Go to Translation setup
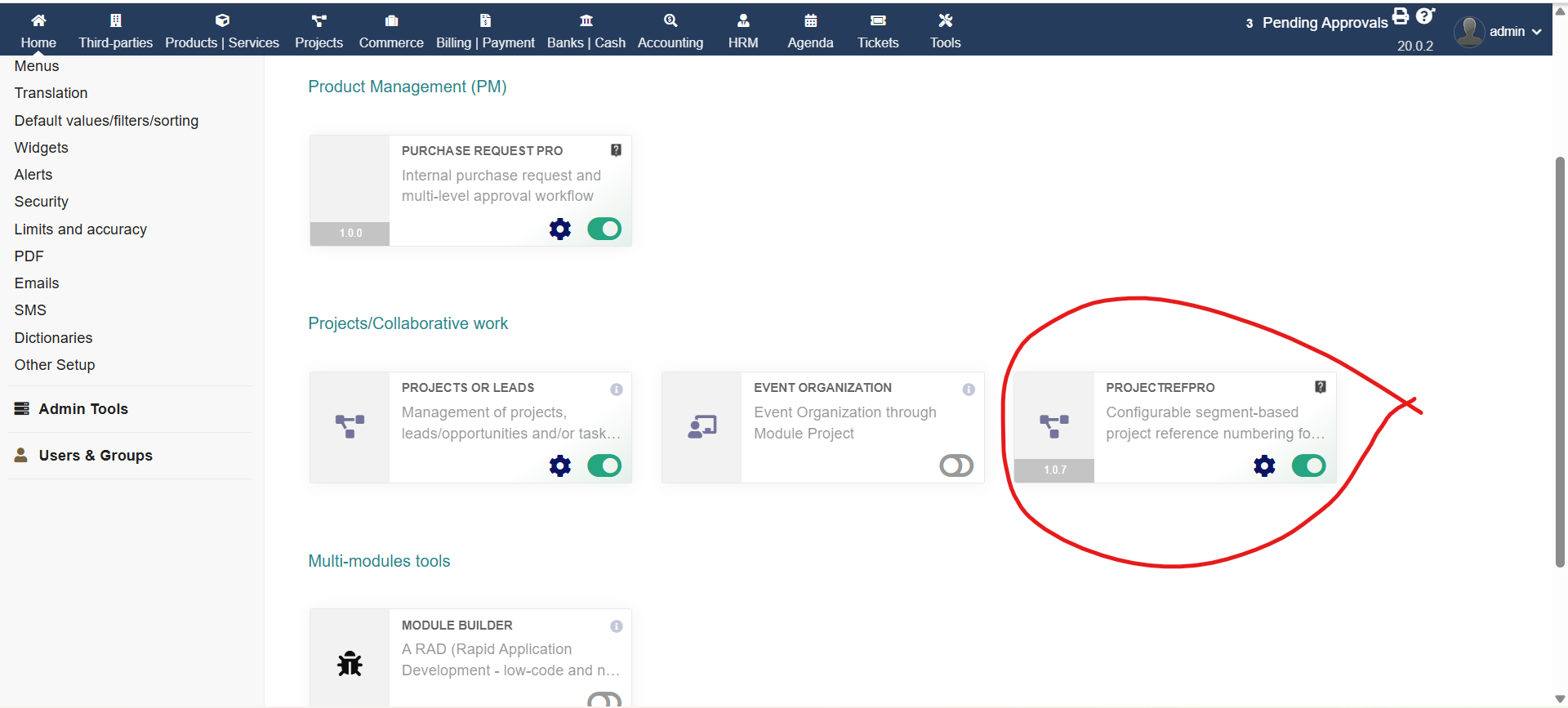Viewport: 1568px width, 708px height. (x=51, y=93)
